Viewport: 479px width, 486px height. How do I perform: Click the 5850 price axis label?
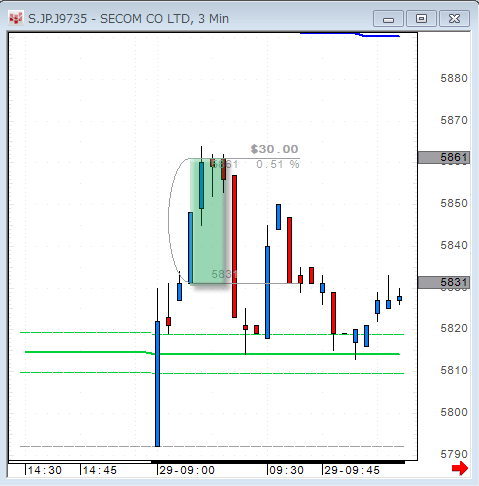(x=454, y=203)
